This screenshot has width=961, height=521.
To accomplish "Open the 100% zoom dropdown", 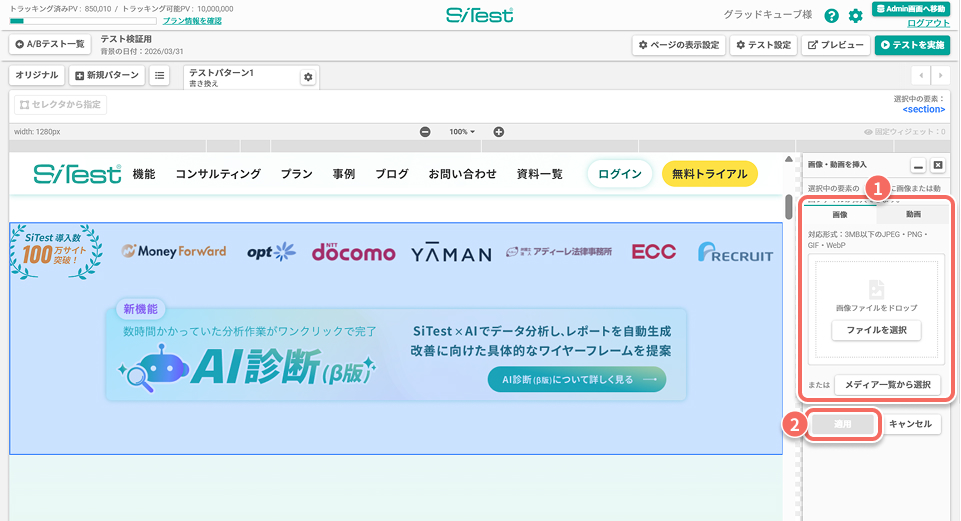I will click(462, 132).
